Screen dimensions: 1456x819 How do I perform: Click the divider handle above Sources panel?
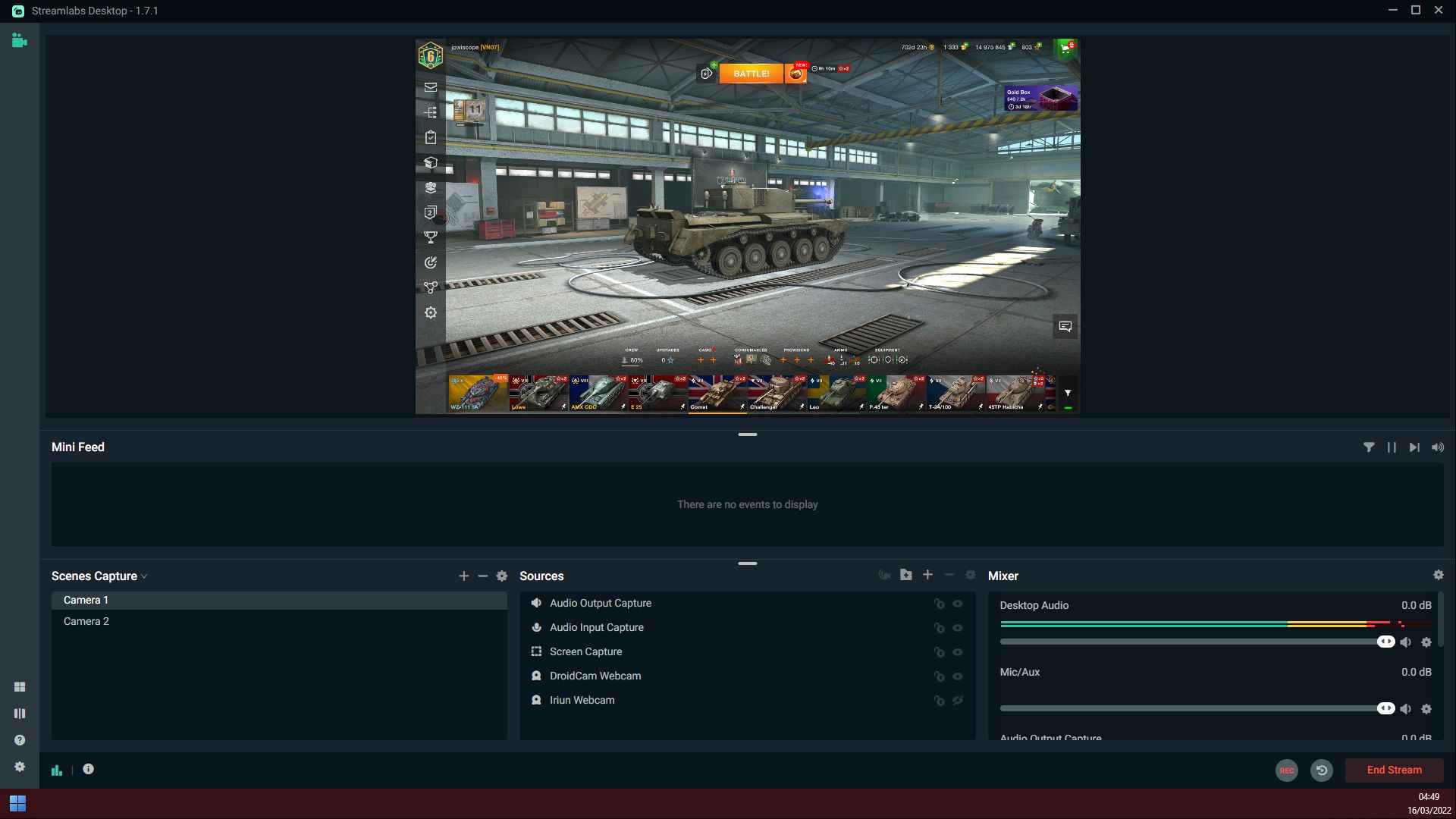(748, 563)
